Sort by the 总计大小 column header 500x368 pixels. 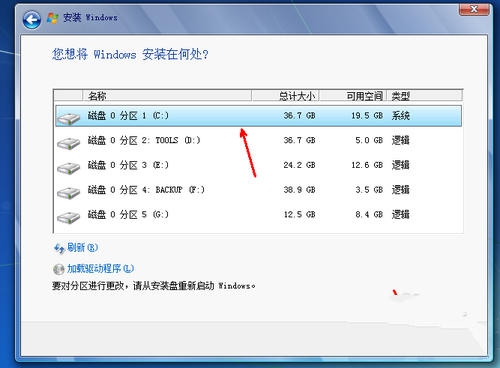point(285,96)
